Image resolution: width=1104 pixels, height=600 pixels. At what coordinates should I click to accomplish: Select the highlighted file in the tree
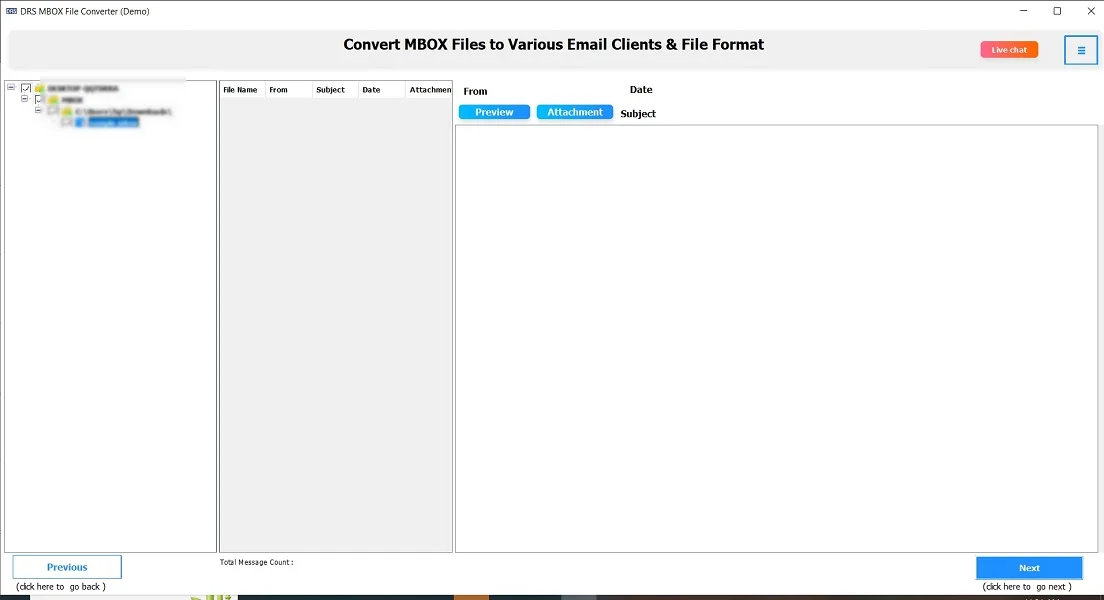coord(113,123)
